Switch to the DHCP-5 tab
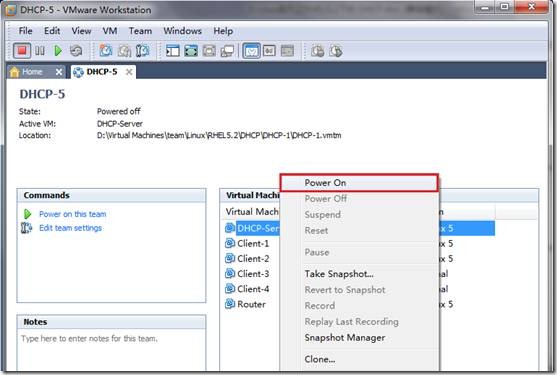The image size is (557, 375). coord(102,72)
